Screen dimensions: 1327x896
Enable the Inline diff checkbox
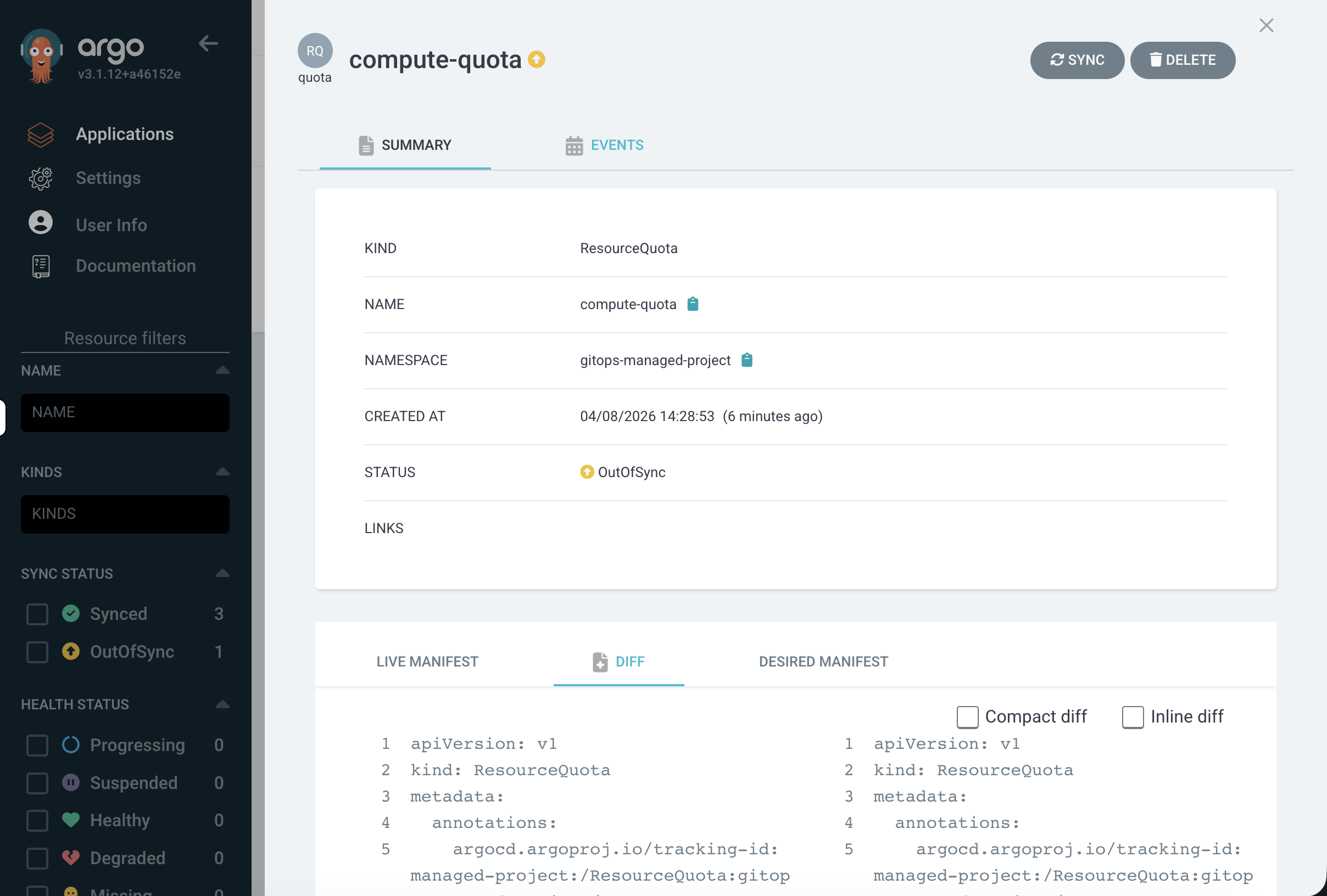[x=1133, y=718]
